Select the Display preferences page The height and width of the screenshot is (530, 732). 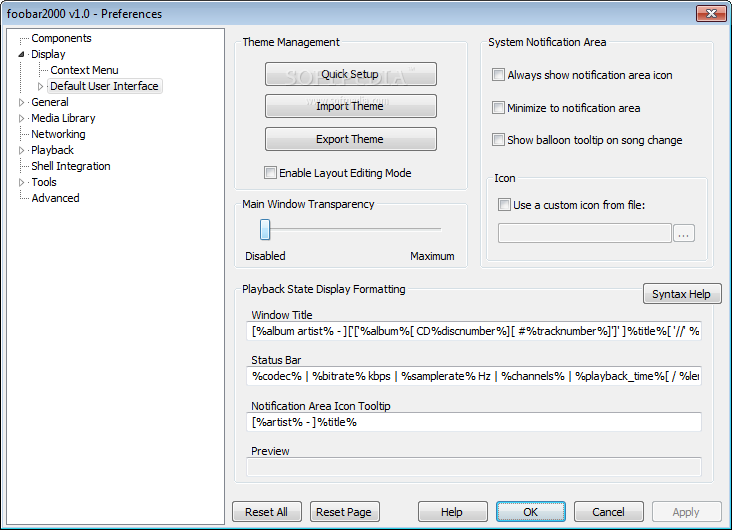[48, 54]
